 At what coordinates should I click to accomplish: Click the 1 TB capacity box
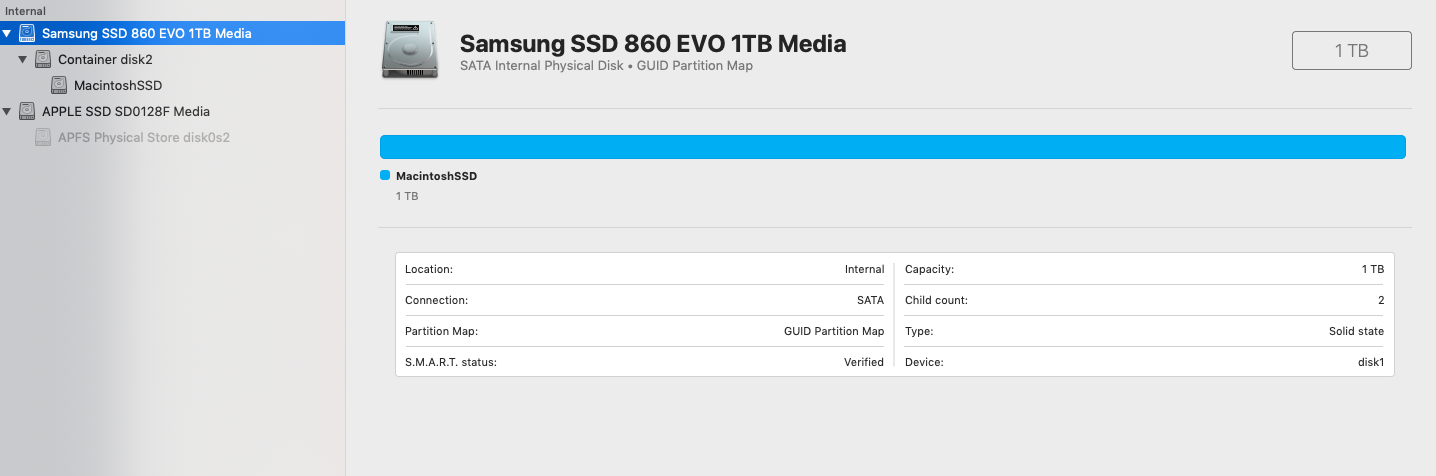point(1351,51)
